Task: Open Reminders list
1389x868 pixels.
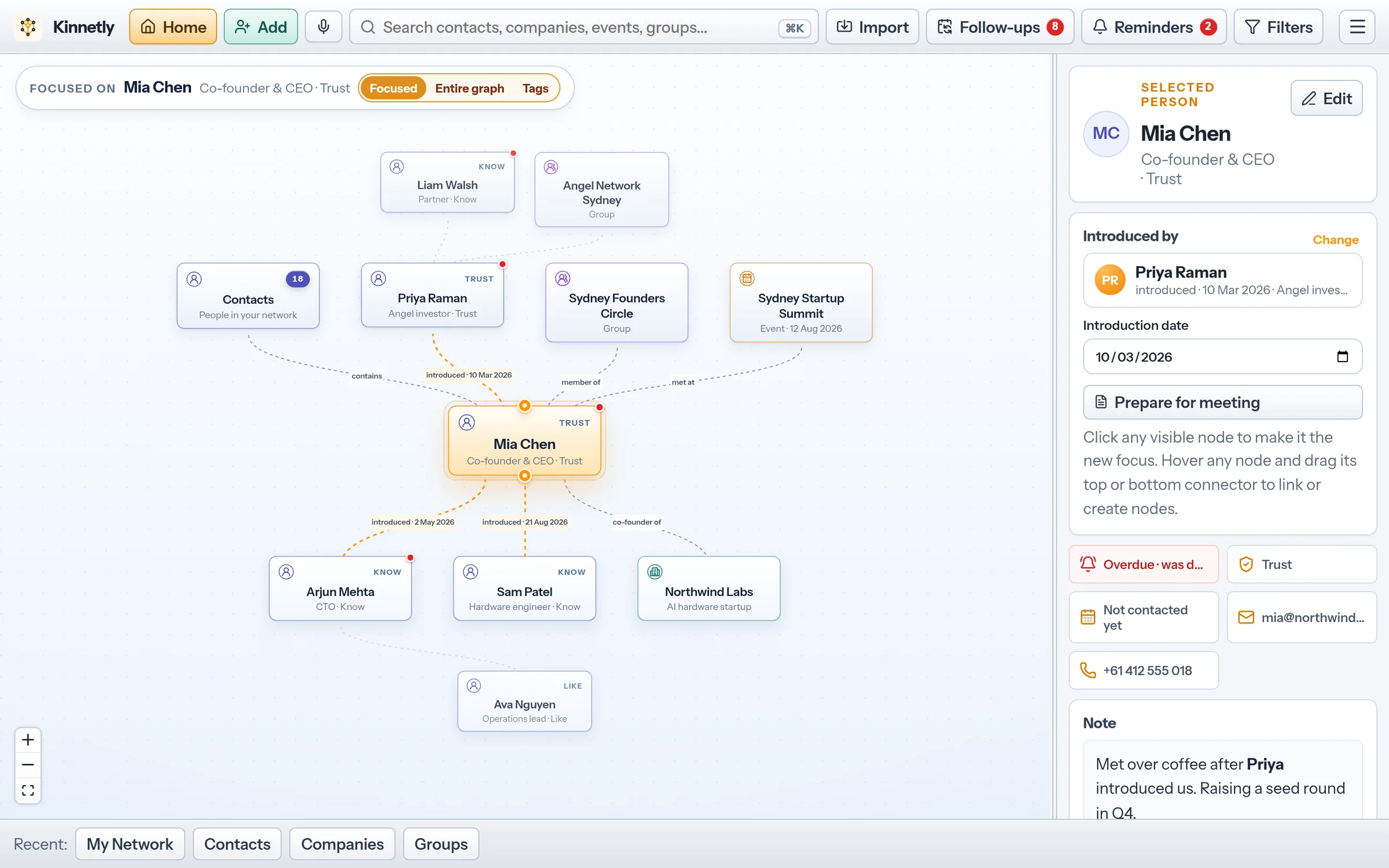Action: click(x=1153, y=27)
